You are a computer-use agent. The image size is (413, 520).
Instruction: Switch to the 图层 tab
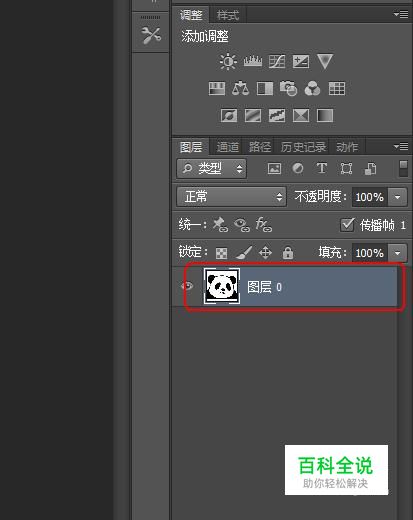point(191,147)
